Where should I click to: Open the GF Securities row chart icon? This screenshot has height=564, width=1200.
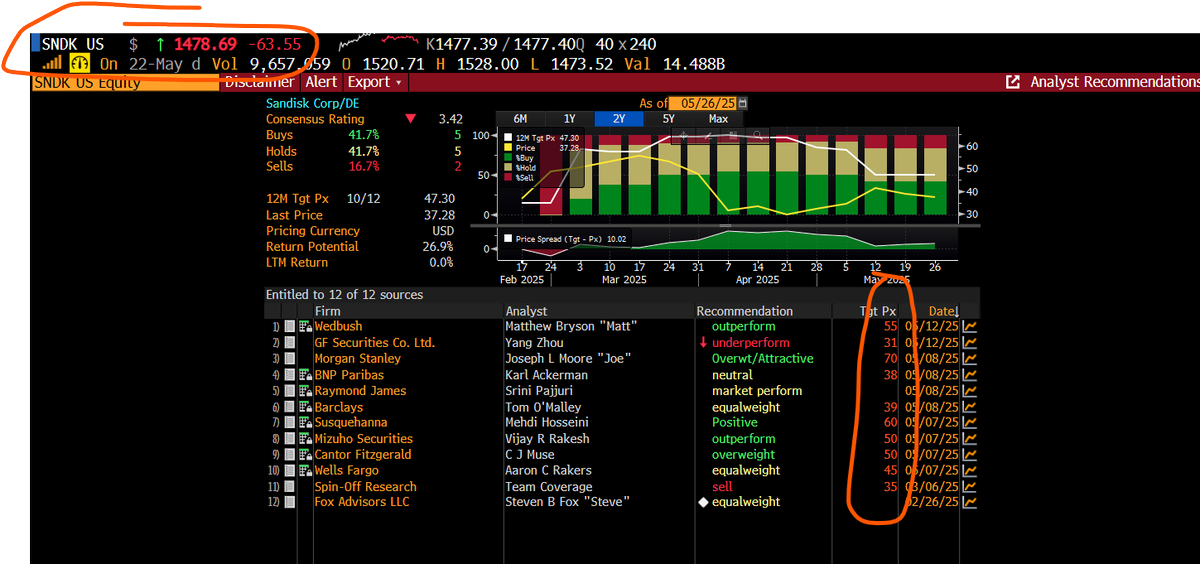click(x=969, y=342)
